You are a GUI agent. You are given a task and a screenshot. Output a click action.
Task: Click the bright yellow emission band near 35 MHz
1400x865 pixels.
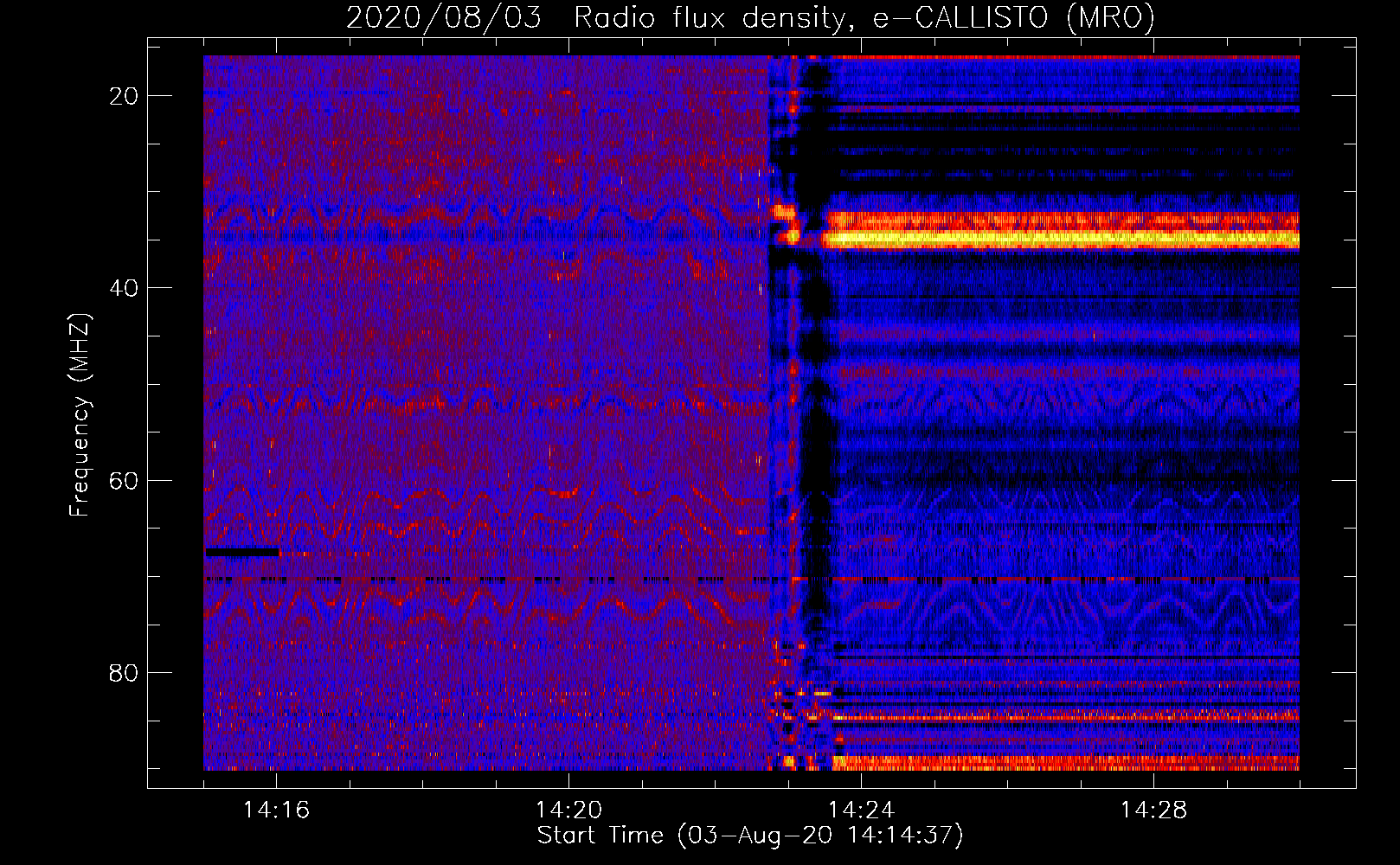coord(1062,238)
